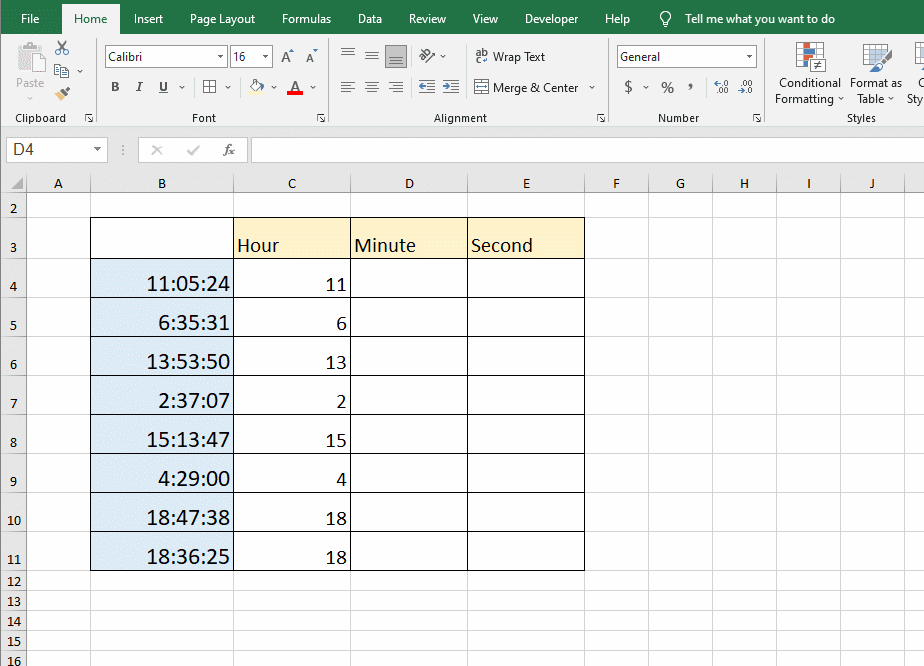Toggle bold formatting
This screenshot has width=924, height=666.
(115, 88)
